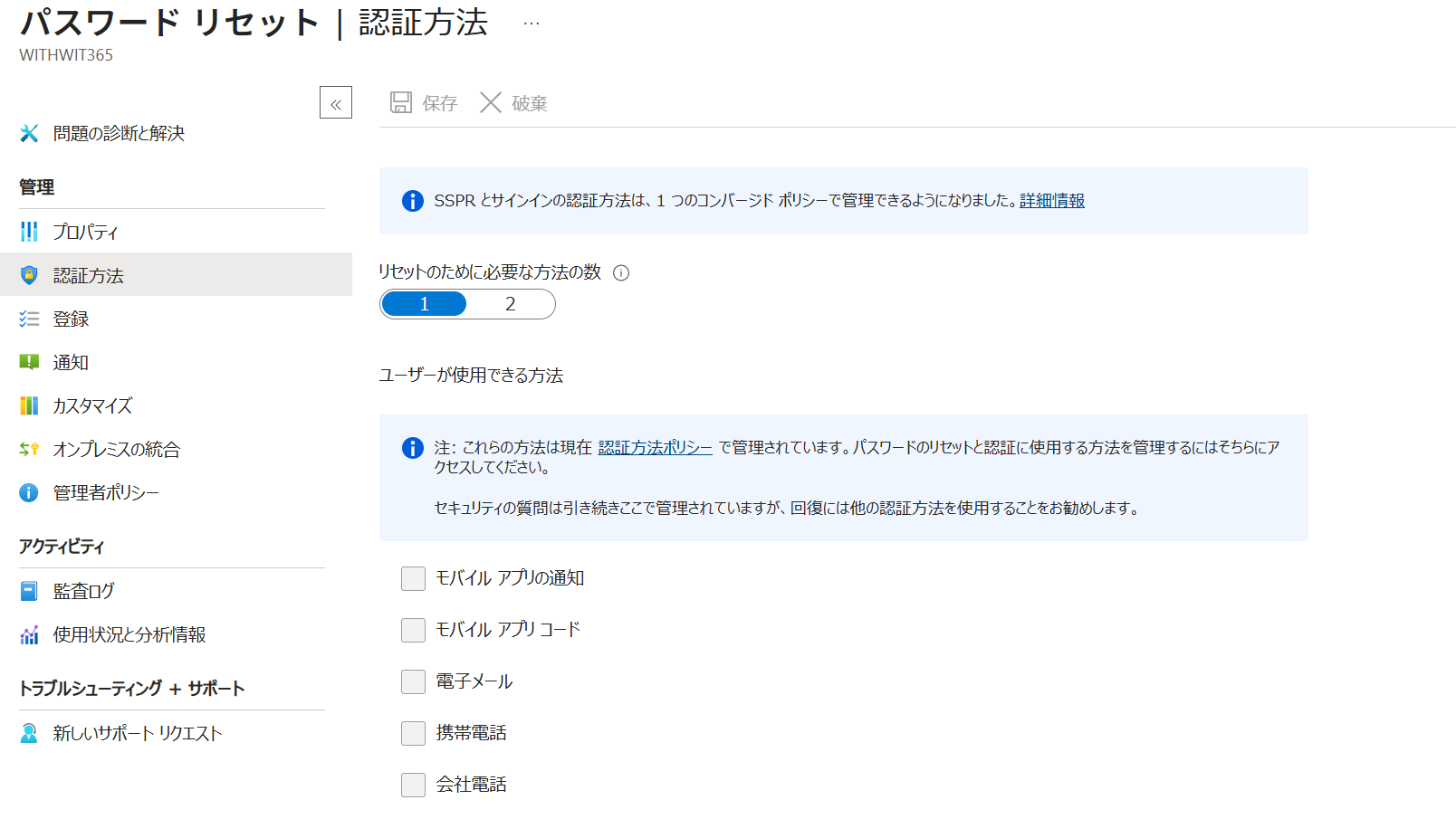Tick the 携帯電話 checkbox
The height and width of the screenshot is (819, 1456).
click(x=413, y=733)
